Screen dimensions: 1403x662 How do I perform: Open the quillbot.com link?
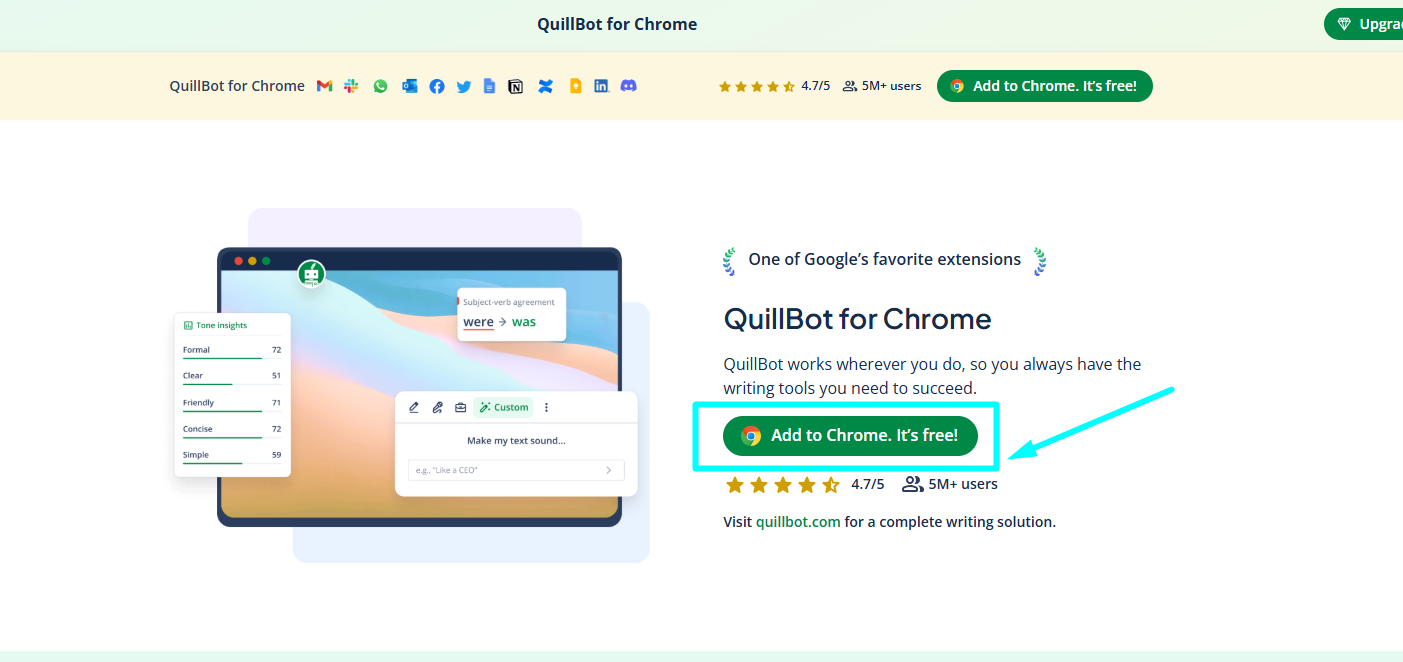point(798,522)
